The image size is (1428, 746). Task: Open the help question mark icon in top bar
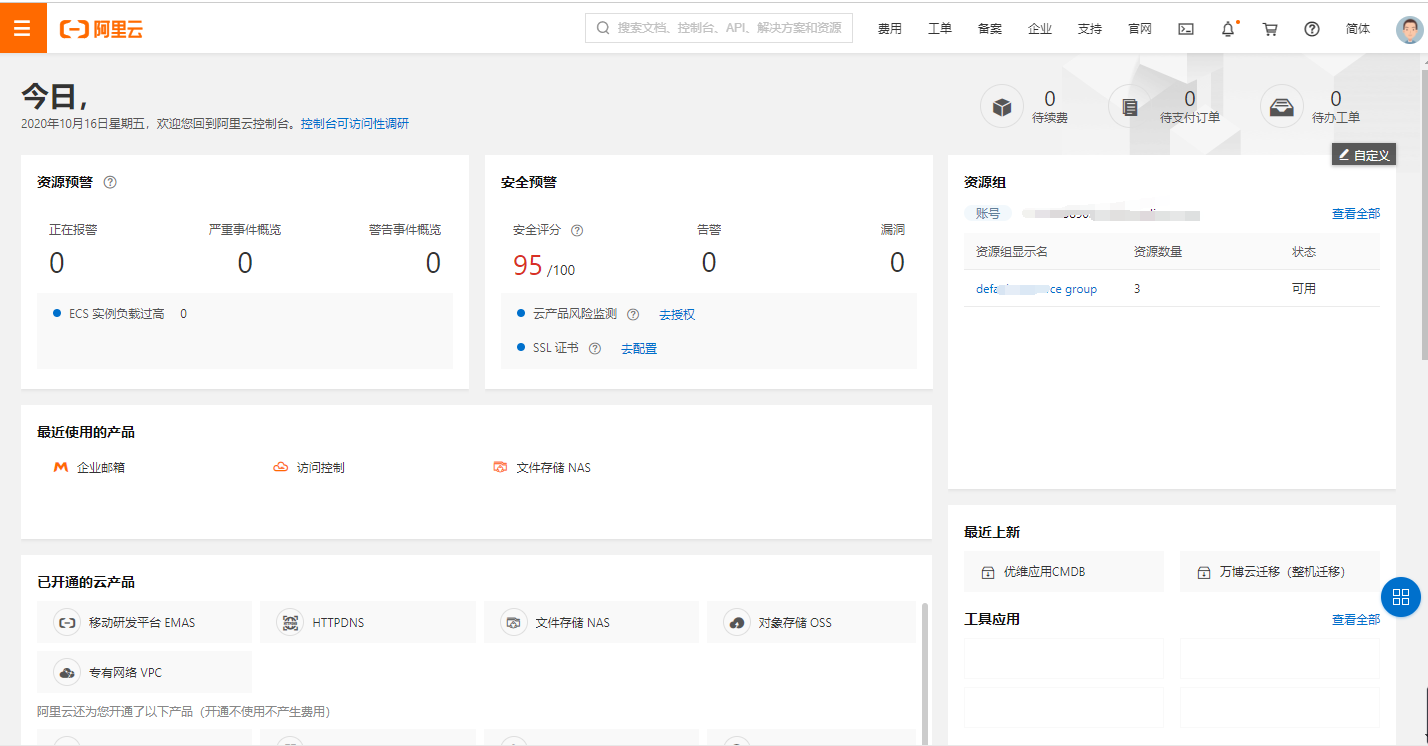click(x=1312, y=29)
